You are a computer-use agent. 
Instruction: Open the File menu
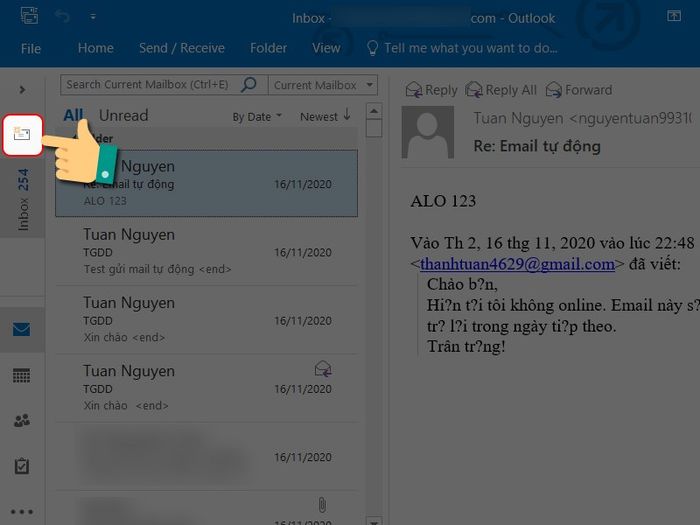[31, 48]
